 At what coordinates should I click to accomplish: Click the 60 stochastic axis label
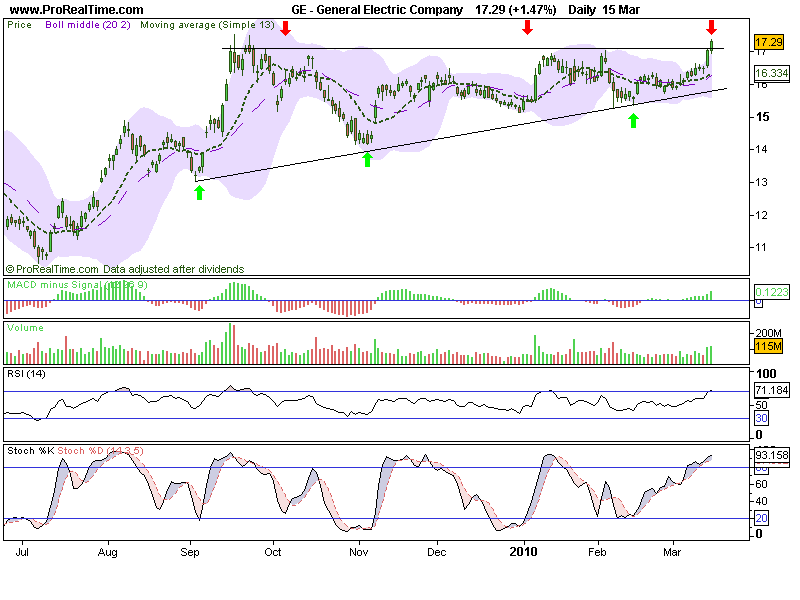pos(761,484)
